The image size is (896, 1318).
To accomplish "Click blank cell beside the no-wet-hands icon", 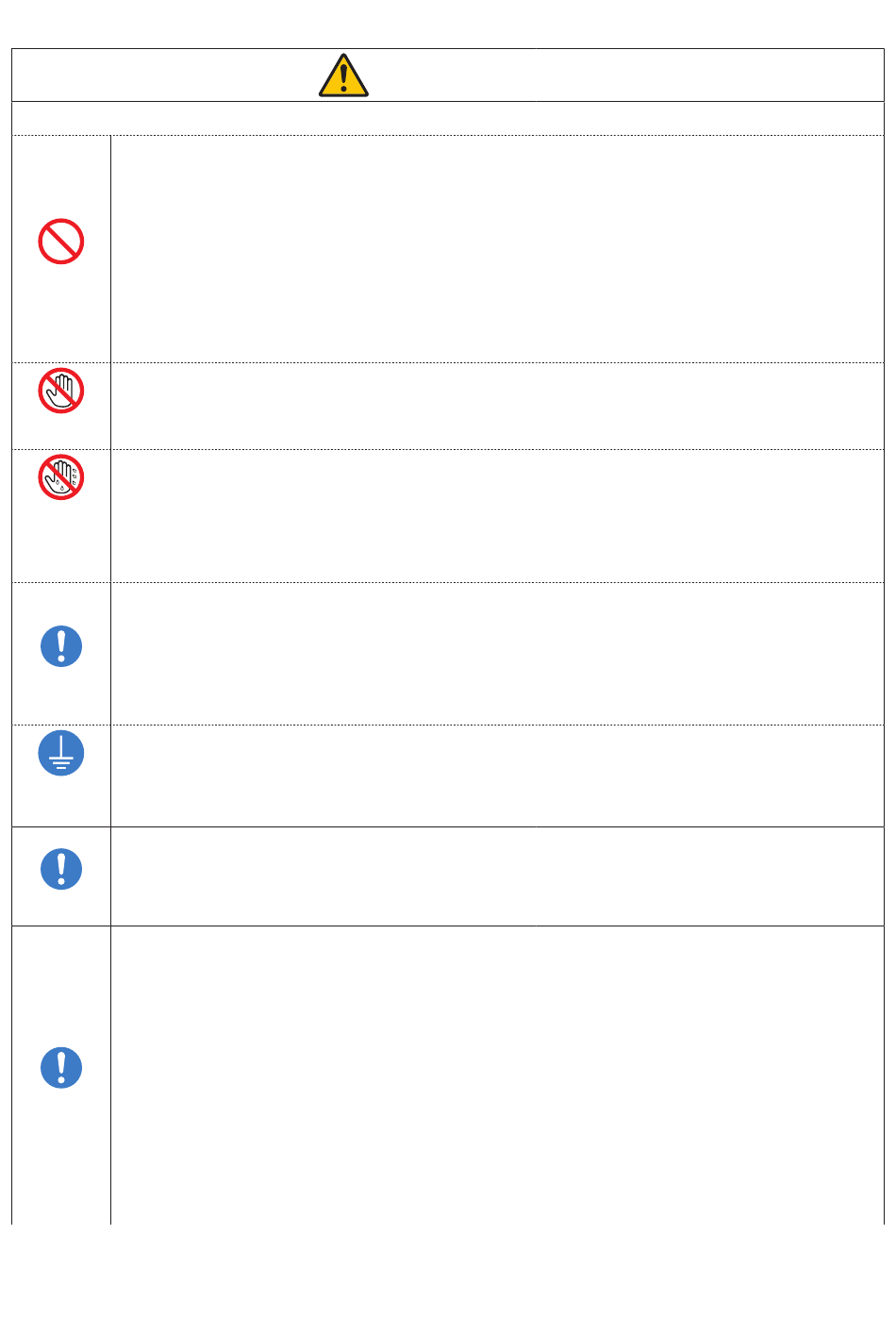I will pyautogui.click(x=497, y=516).
